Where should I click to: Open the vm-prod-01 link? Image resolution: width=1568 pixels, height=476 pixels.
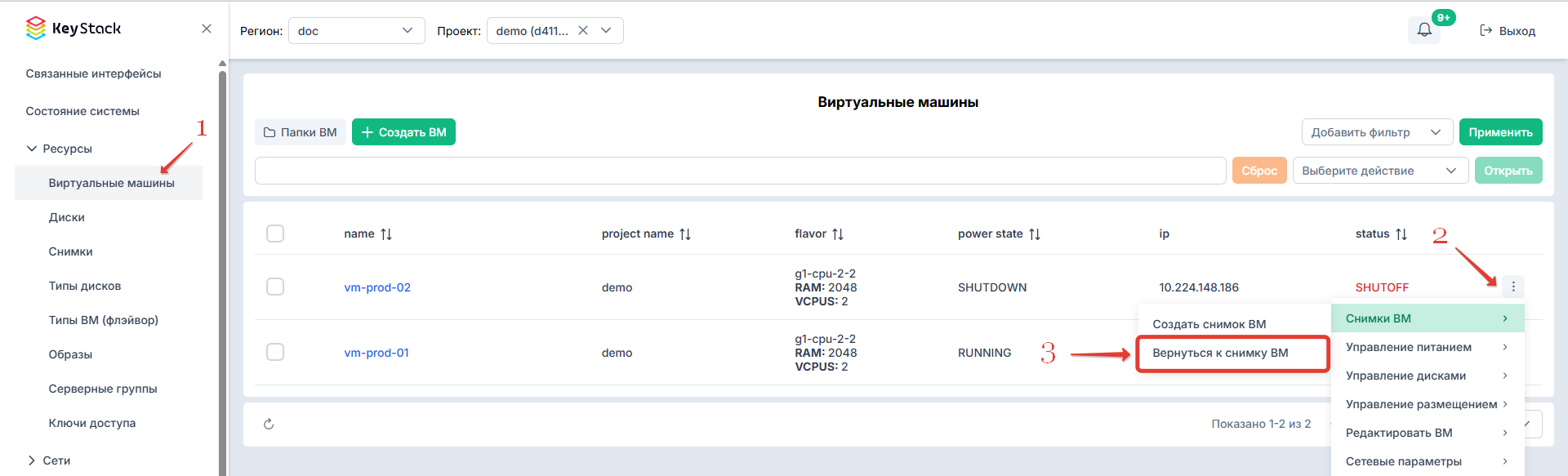click(376, 353)
